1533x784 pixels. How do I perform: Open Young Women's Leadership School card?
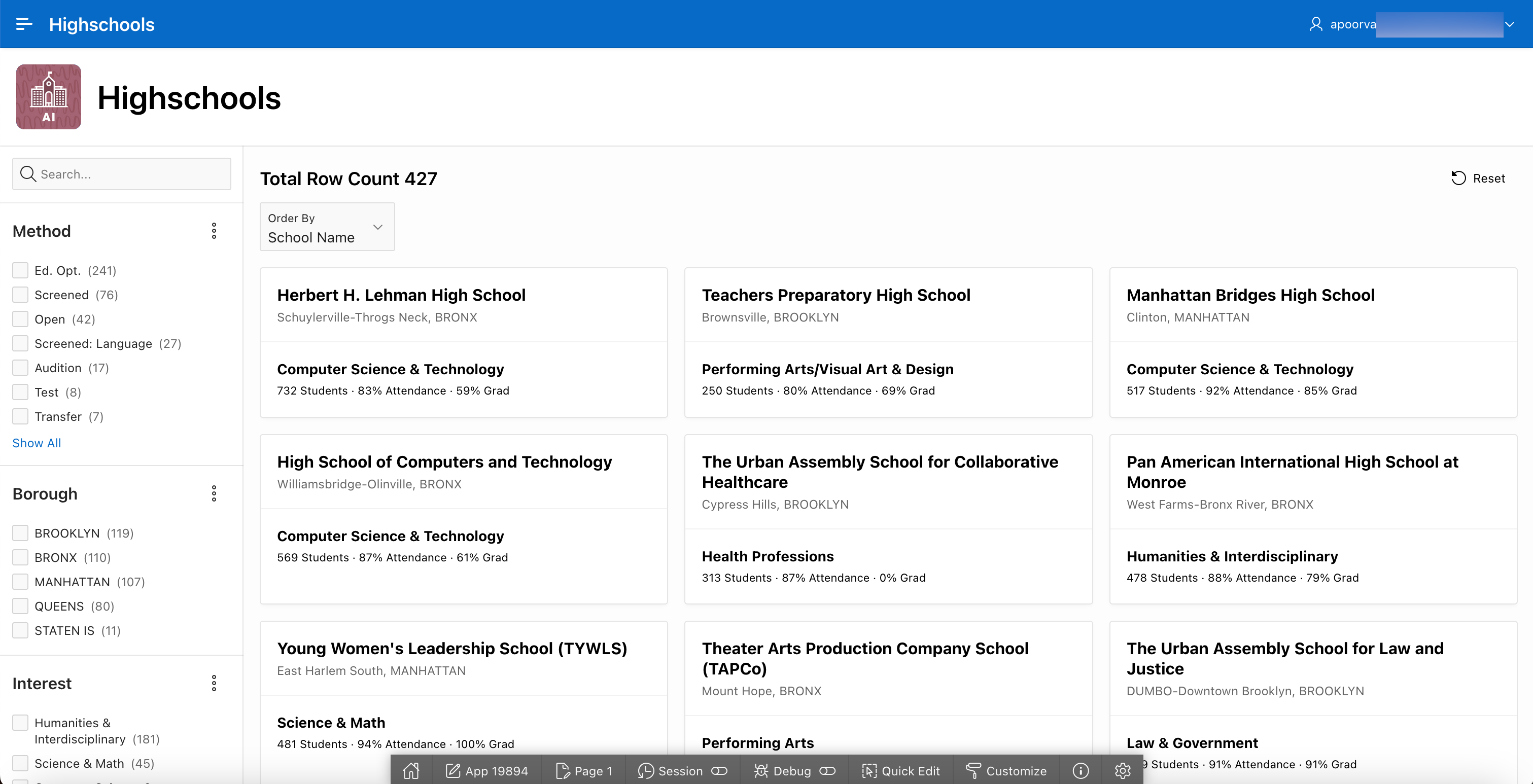pos(463,702)
